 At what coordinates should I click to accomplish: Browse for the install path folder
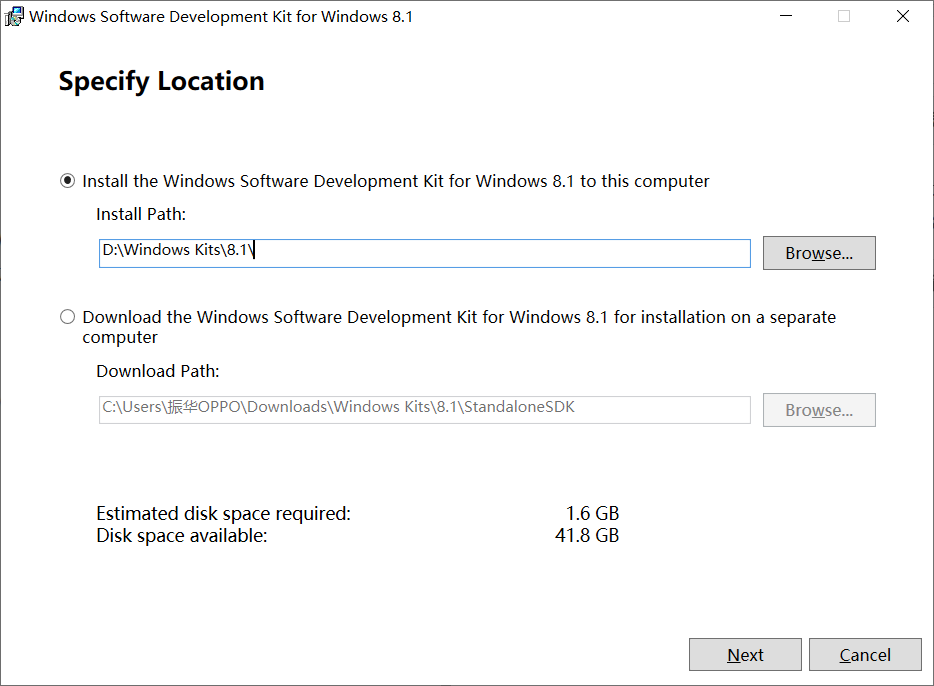point(819,253)
